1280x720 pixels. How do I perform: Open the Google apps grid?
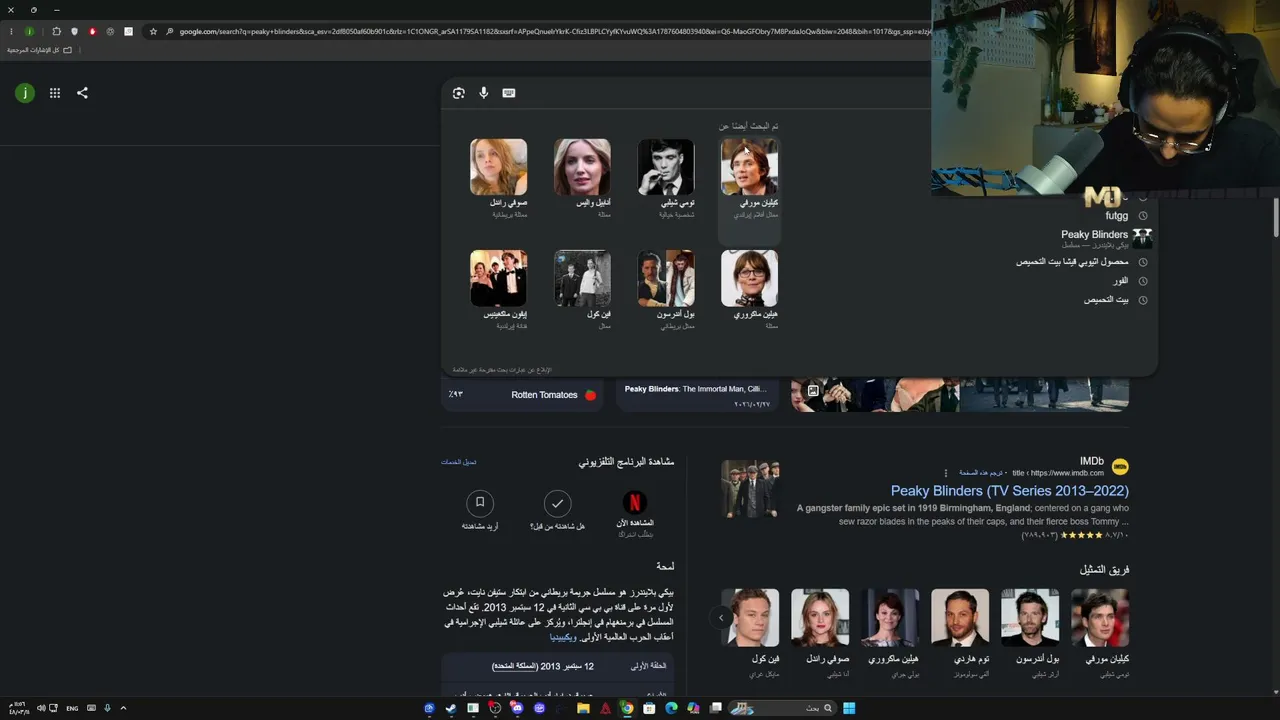55,93
